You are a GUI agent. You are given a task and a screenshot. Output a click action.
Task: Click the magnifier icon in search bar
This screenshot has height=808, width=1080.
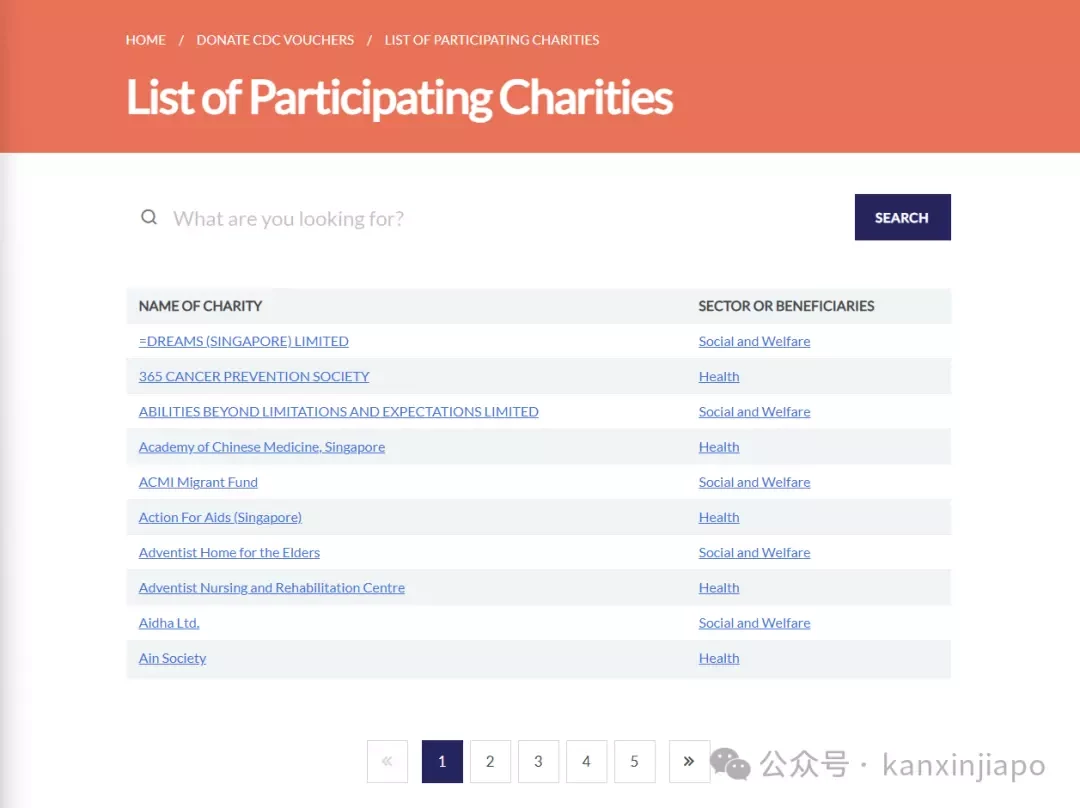point(149,218)
